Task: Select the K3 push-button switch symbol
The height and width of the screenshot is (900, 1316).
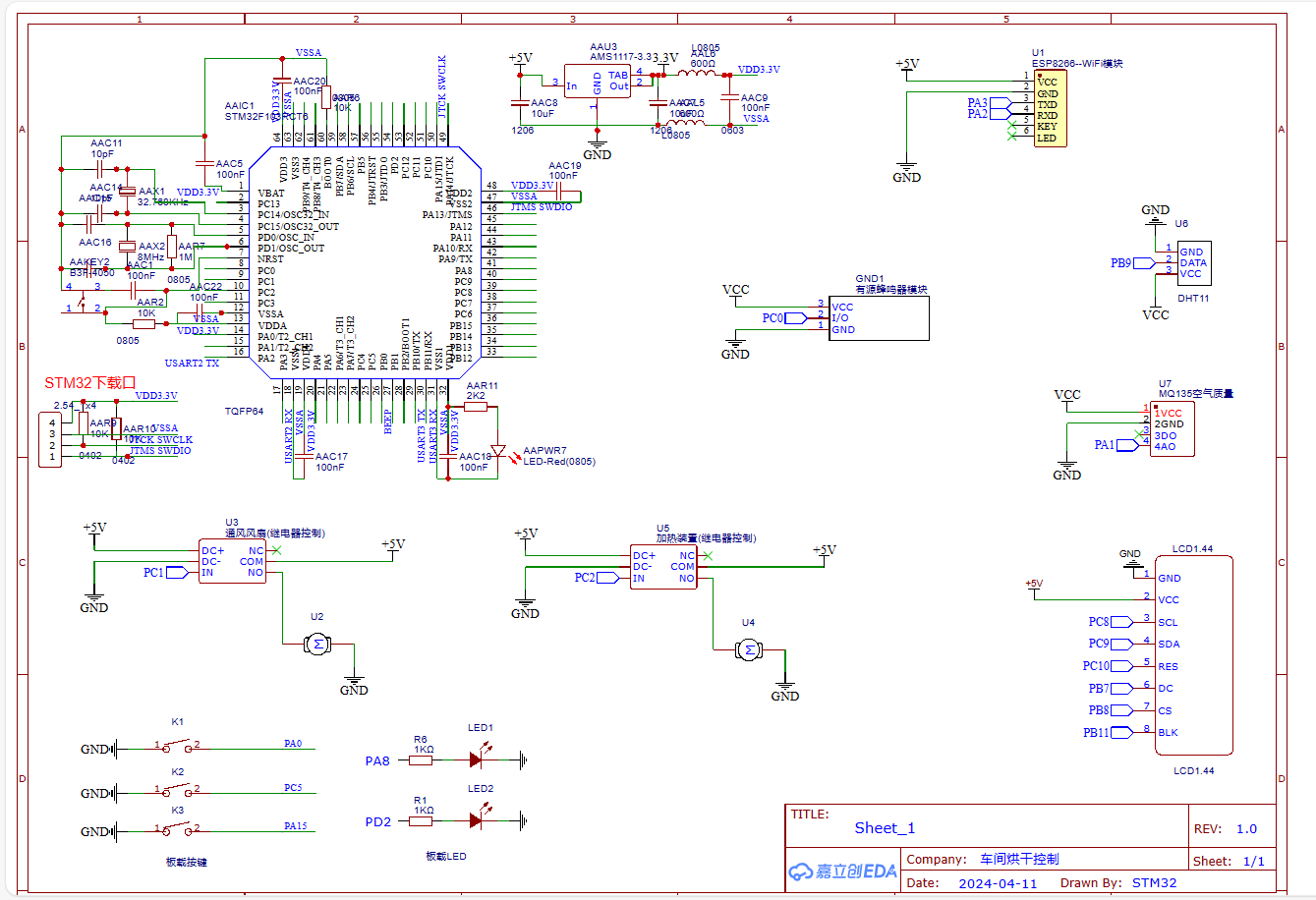Action: (178, 830)
